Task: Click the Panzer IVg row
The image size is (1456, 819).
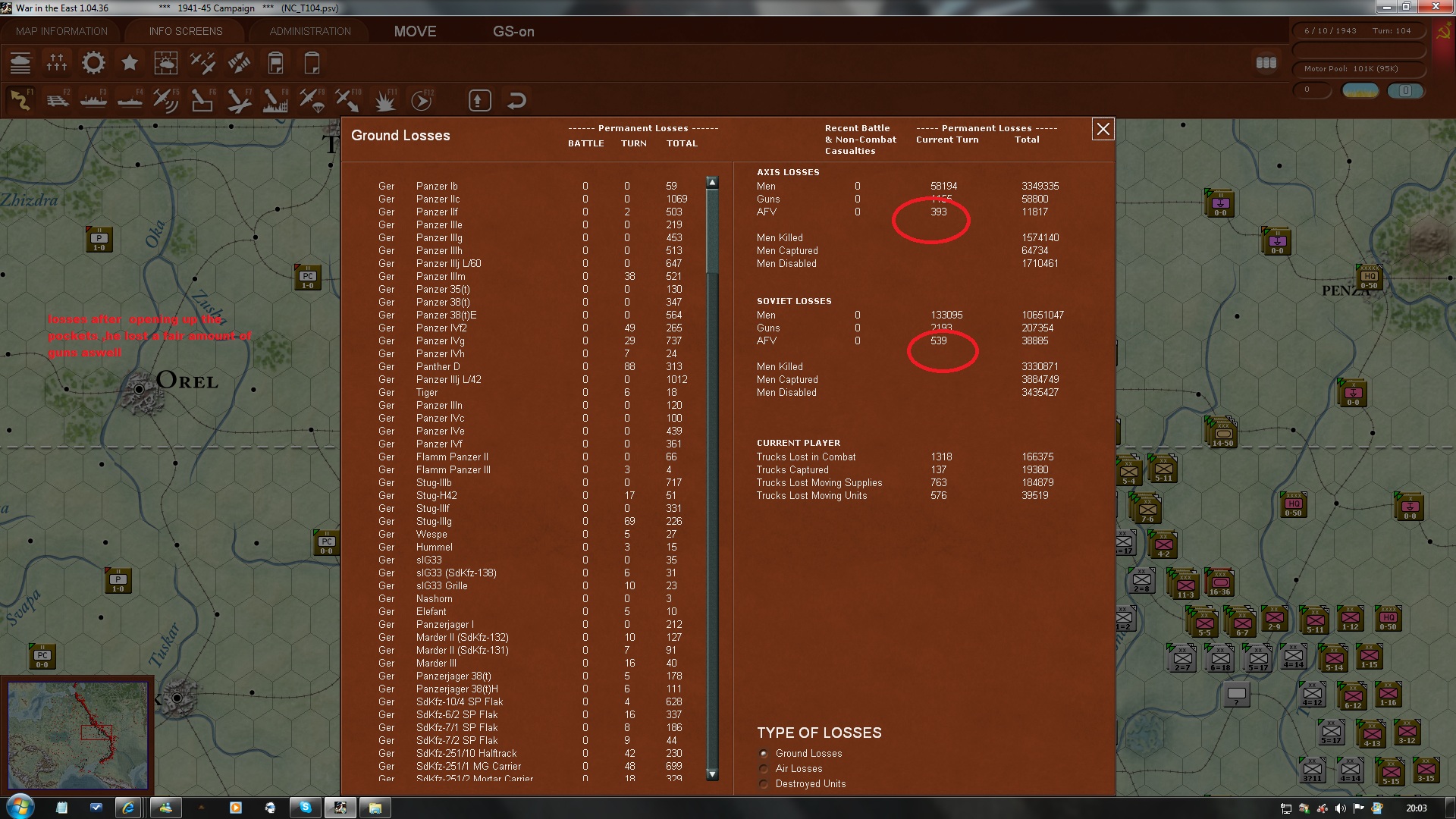Action: tap(531, 340)
